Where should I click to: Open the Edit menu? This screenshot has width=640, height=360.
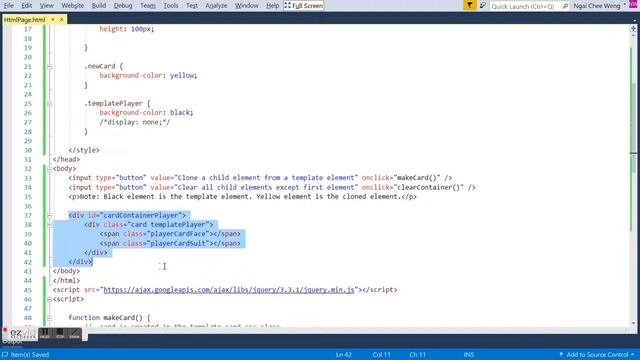tap(27, 5)
